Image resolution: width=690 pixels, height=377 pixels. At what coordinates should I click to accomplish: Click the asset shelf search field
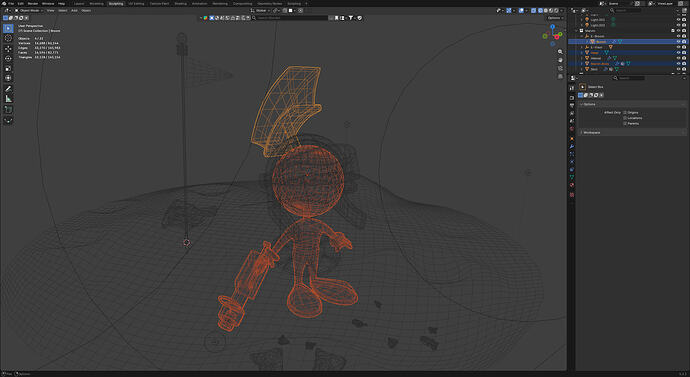click(290, 18)
